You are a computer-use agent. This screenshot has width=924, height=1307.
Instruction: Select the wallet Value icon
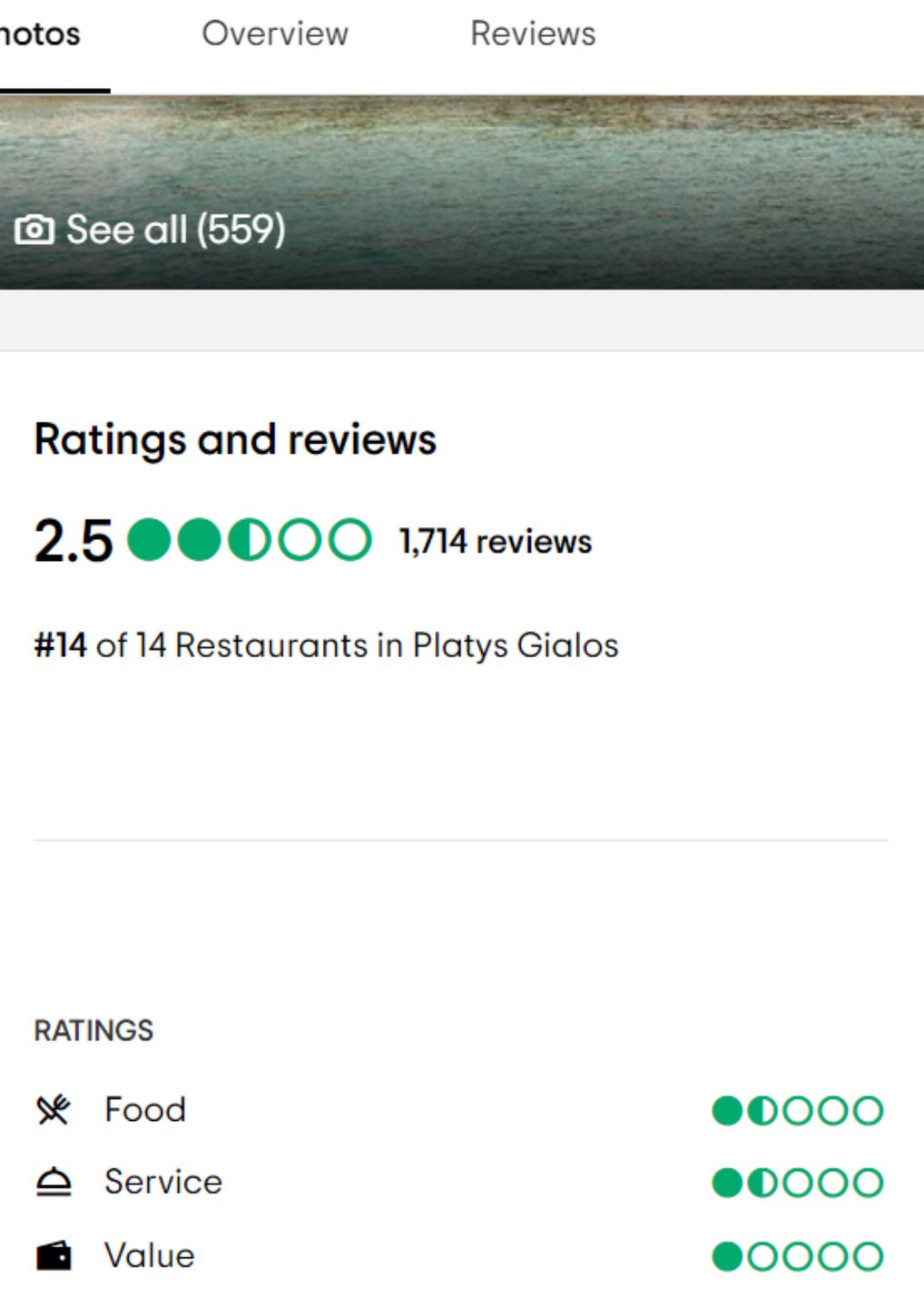click(52, 1256)
